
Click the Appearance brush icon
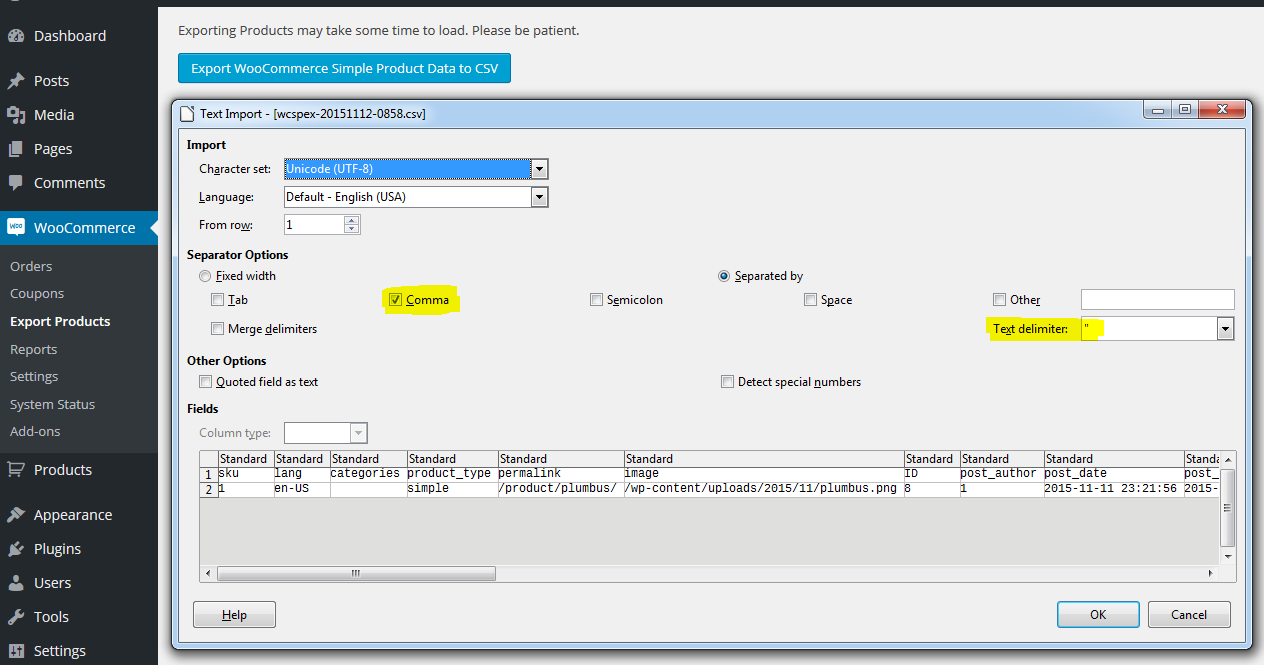tap(16, 515)
